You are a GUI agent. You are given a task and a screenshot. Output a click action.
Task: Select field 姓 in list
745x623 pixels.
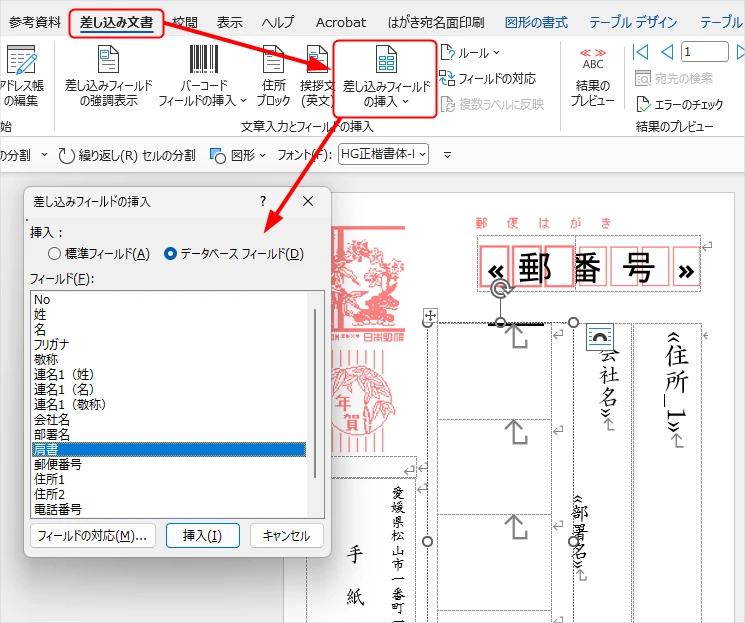[x=169, y=315]
